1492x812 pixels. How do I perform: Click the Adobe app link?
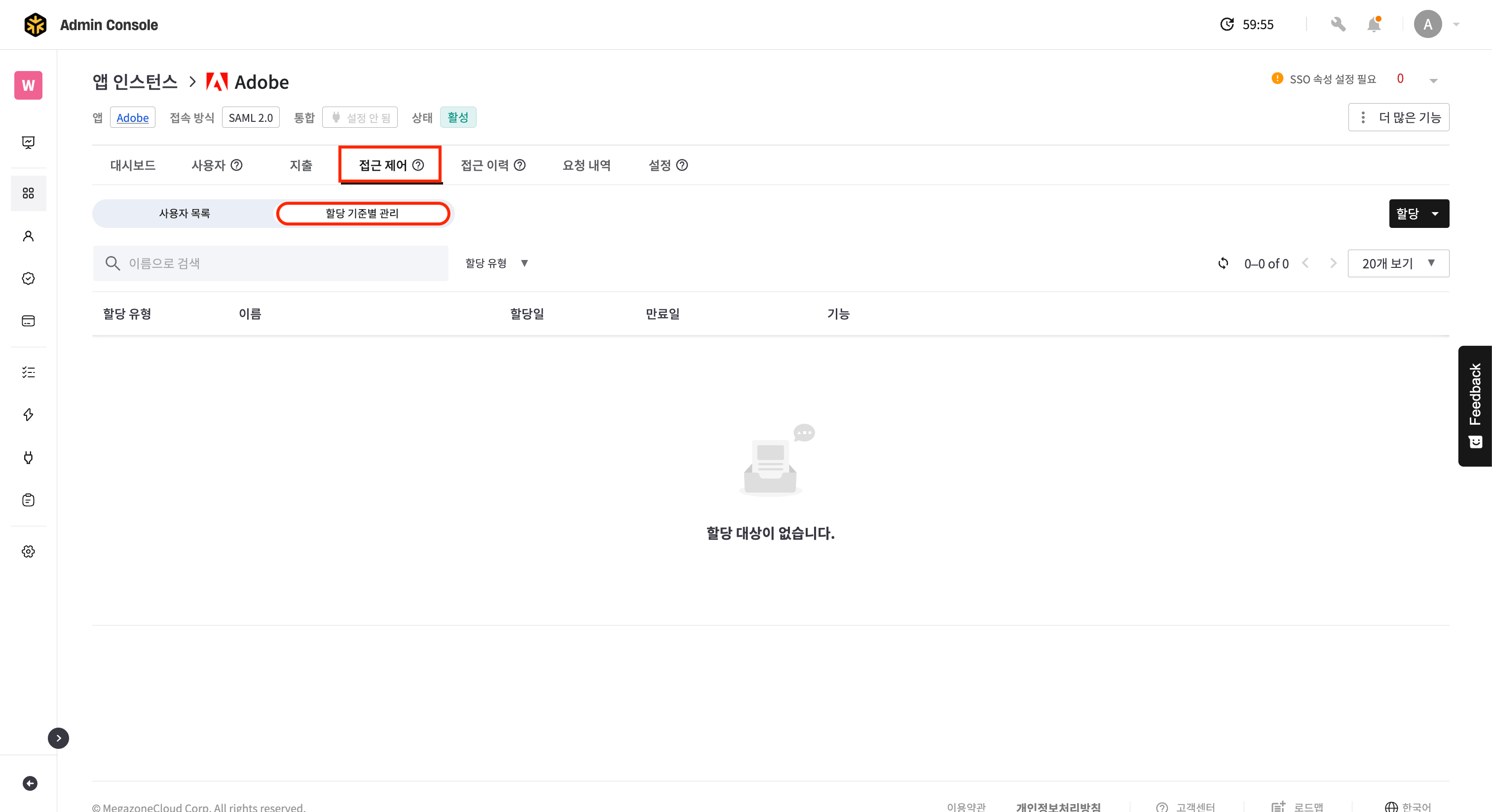(133, 117)
